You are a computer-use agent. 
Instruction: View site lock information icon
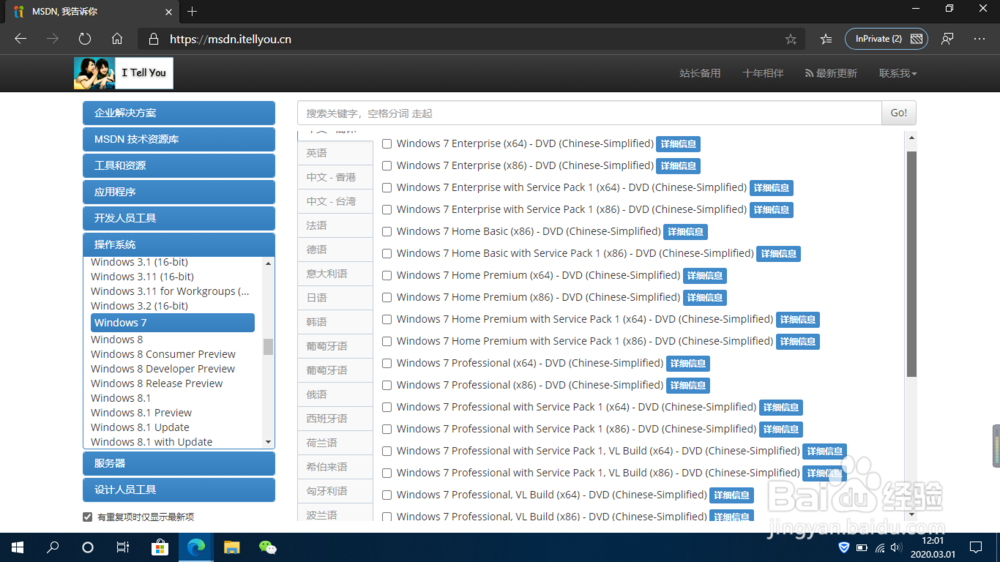pos(153,39)
